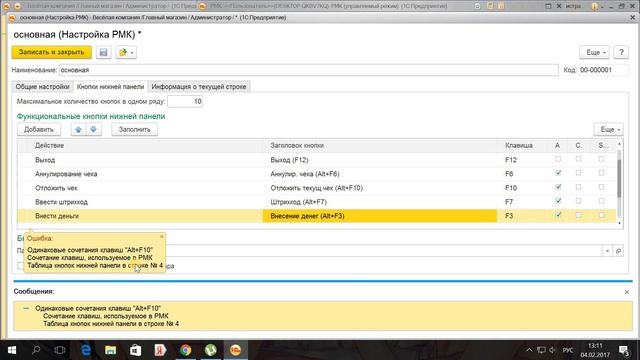The height and width of the screenshot is (360, 640).
Task: Collapse the message group with dash icon
Action: click(26, 308)
